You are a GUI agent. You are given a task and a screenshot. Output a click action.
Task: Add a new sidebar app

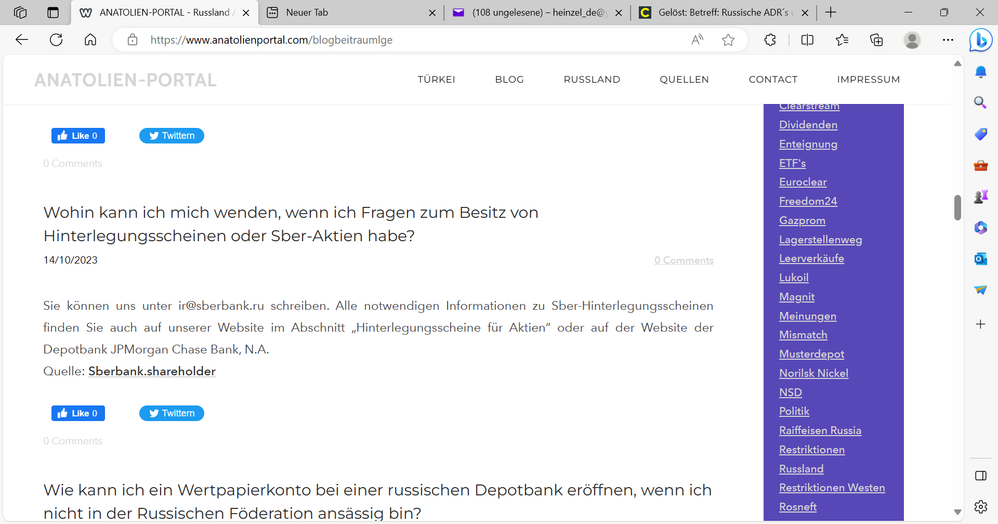pos(981,324)
